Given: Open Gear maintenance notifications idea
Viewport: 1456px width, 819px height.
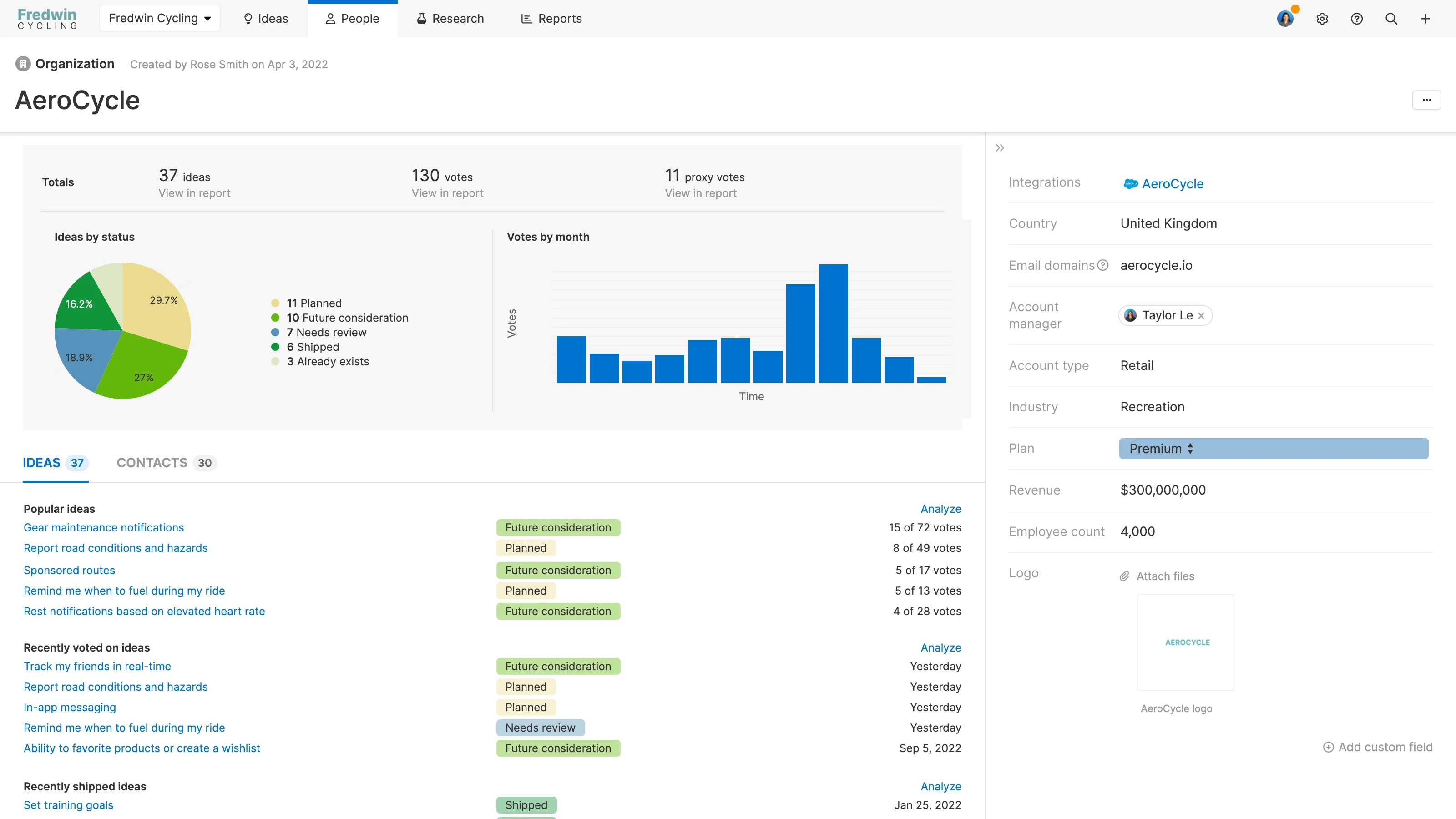Looking at the screenshot, I should pos(103,527).
